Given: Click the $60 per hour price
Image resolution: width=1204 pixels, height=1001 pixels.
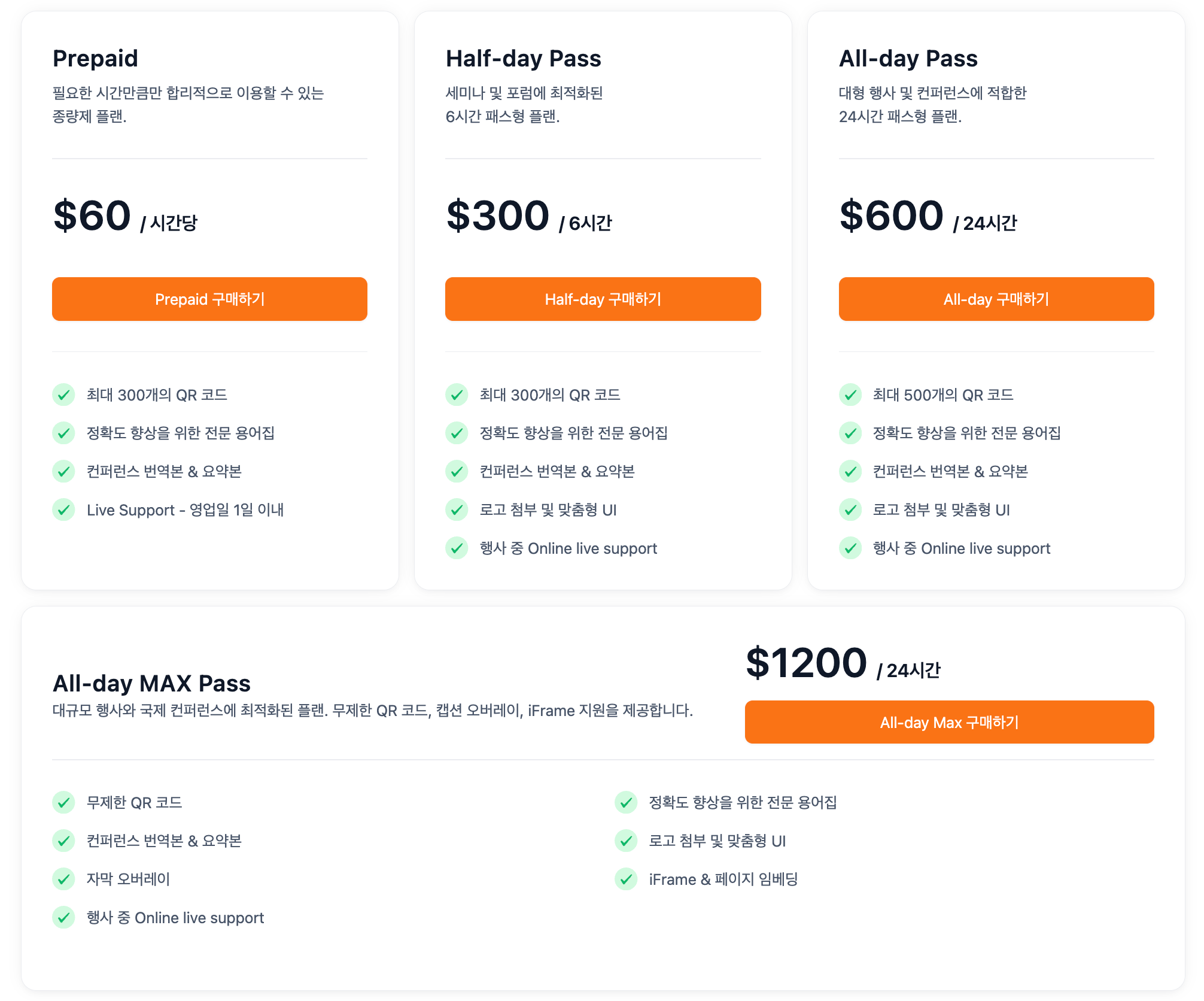Looking at the screenshot, I should click(x=92, y=216).
